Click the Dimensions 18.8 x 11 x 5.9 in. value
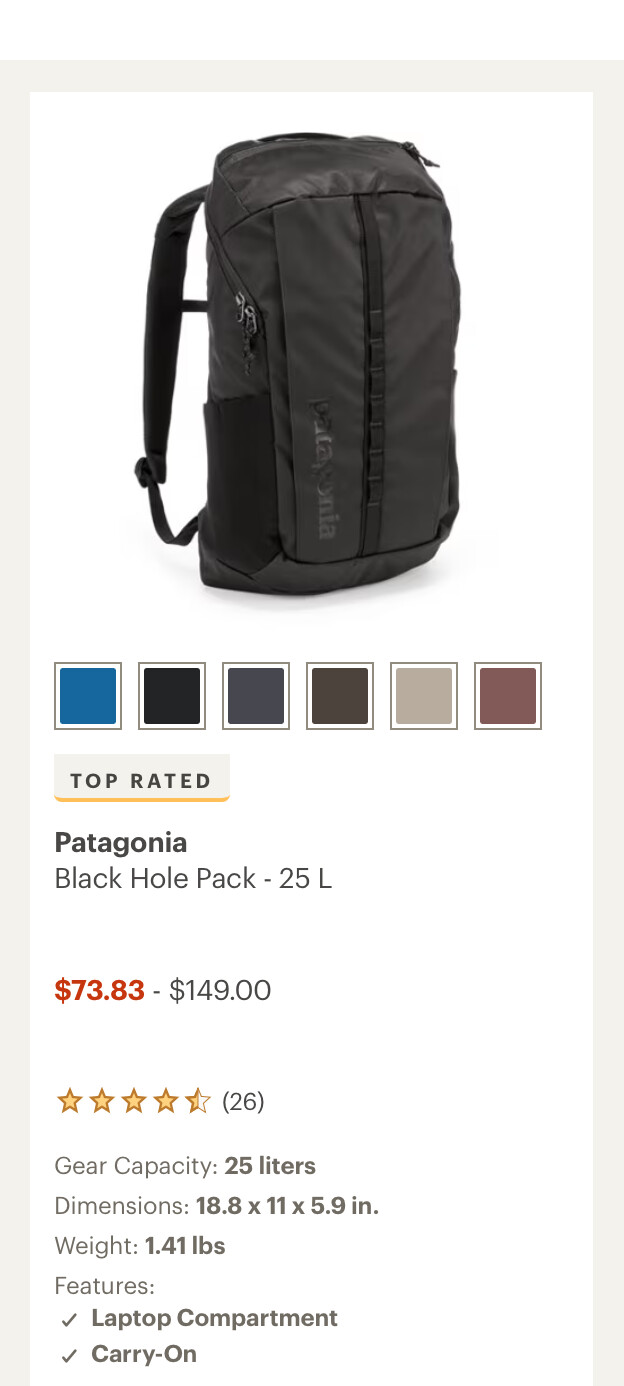 pyautogui.click(x=287, y=1206)
